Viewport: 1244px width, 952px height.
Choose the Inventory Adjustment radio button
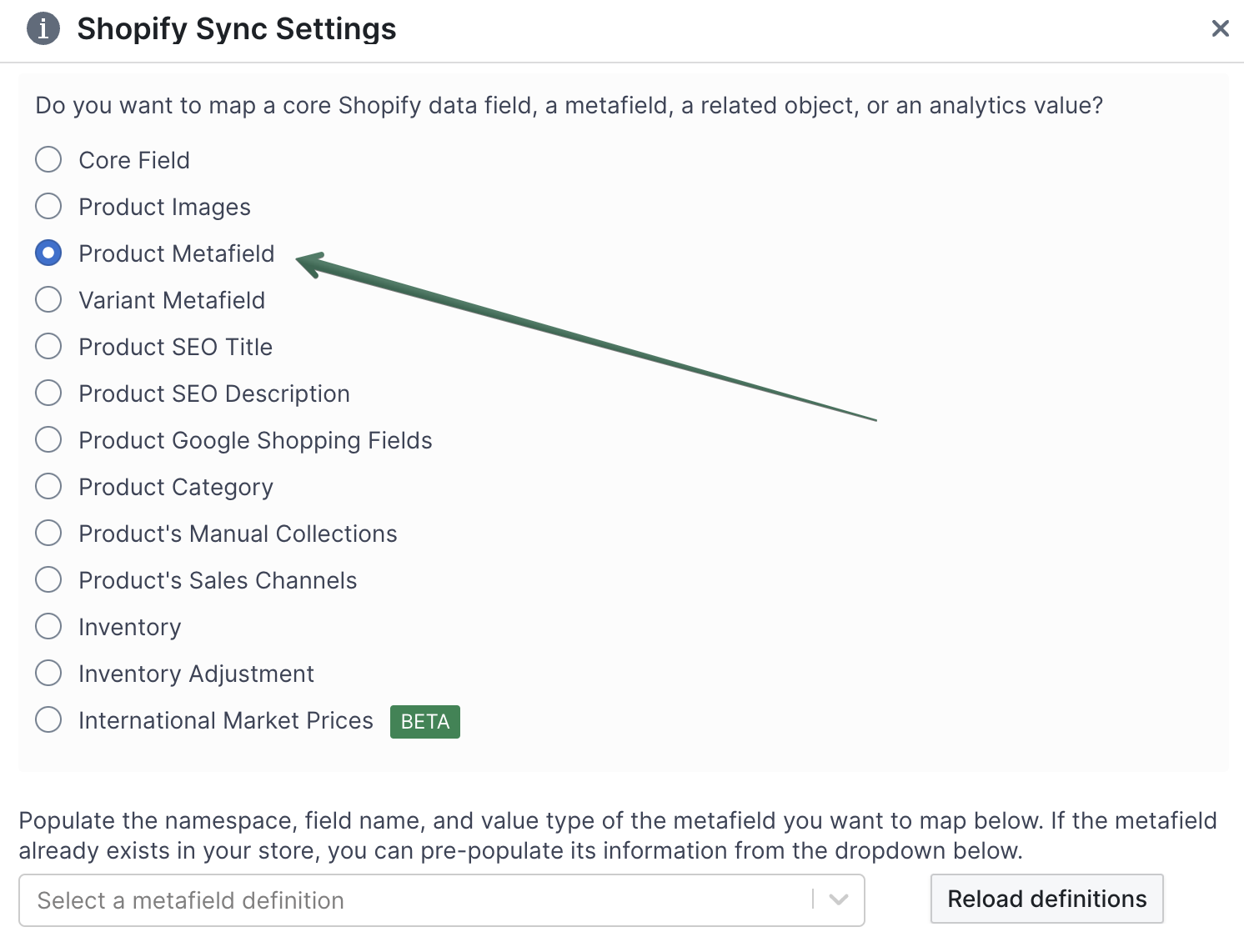tap(48, 673)
